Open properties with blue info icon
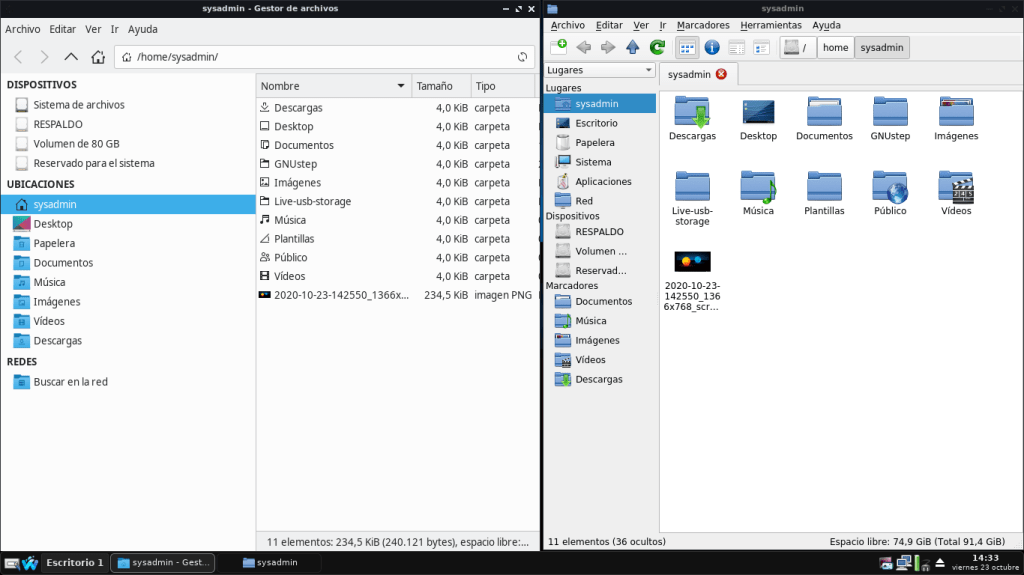Viewport: 1024px width, 575px height. 712,47
